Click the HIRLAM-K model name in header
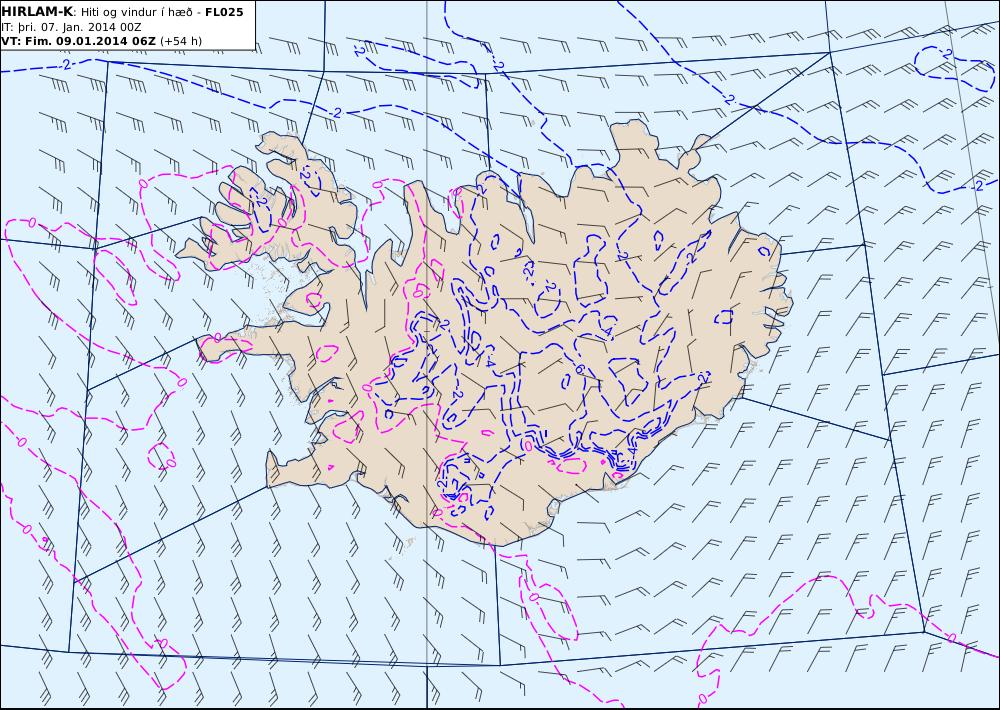1000x710 pixels. coord(37,12)
